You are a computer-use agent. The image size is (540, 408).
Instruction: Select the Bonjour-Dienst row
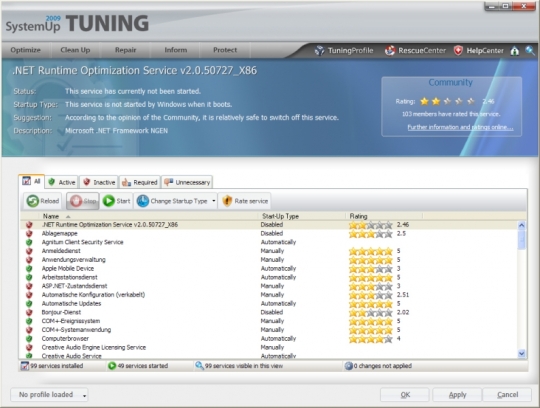269,313
